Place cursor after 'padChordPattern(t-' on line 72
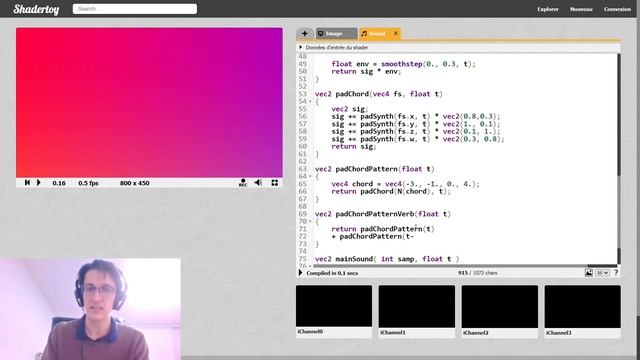 pos(415,237)
